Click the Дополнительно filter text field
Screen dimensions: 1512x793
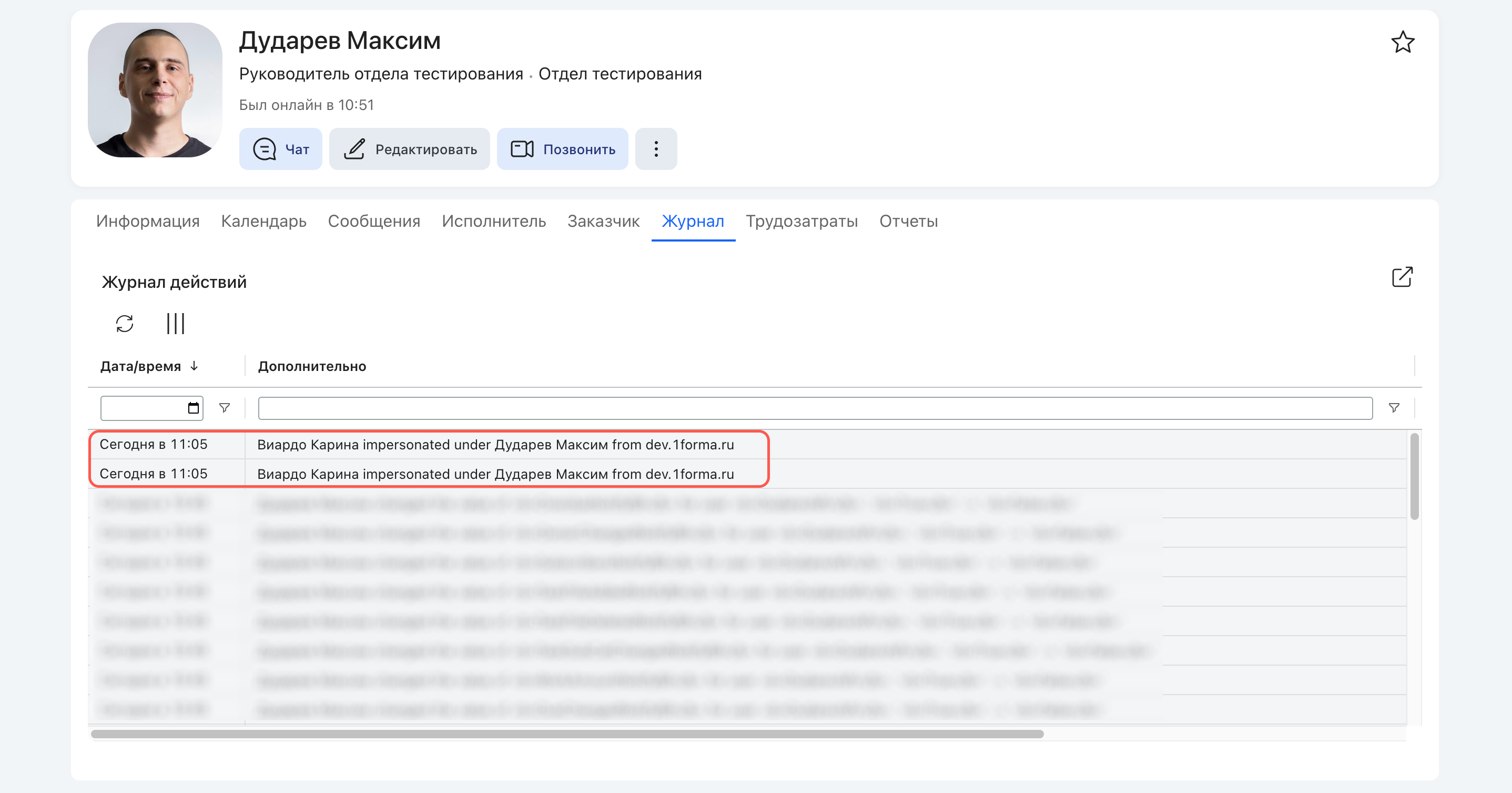[815, 408]
